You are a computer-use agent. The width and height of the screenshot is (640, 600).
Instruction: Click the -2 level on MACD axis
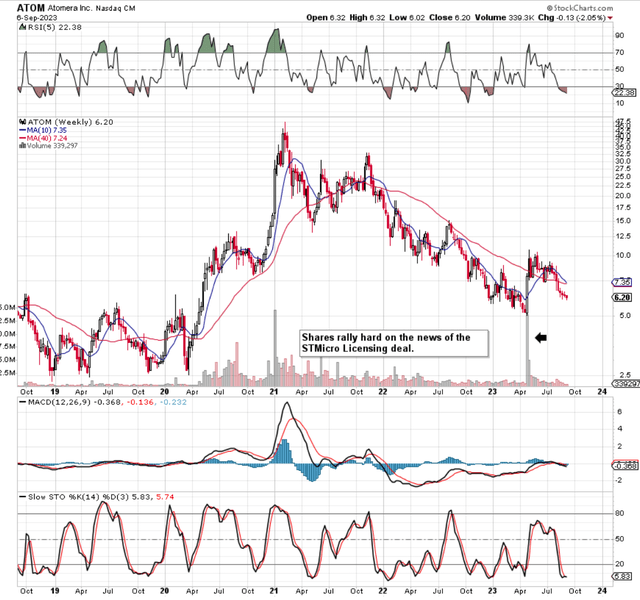click(619, 480)
